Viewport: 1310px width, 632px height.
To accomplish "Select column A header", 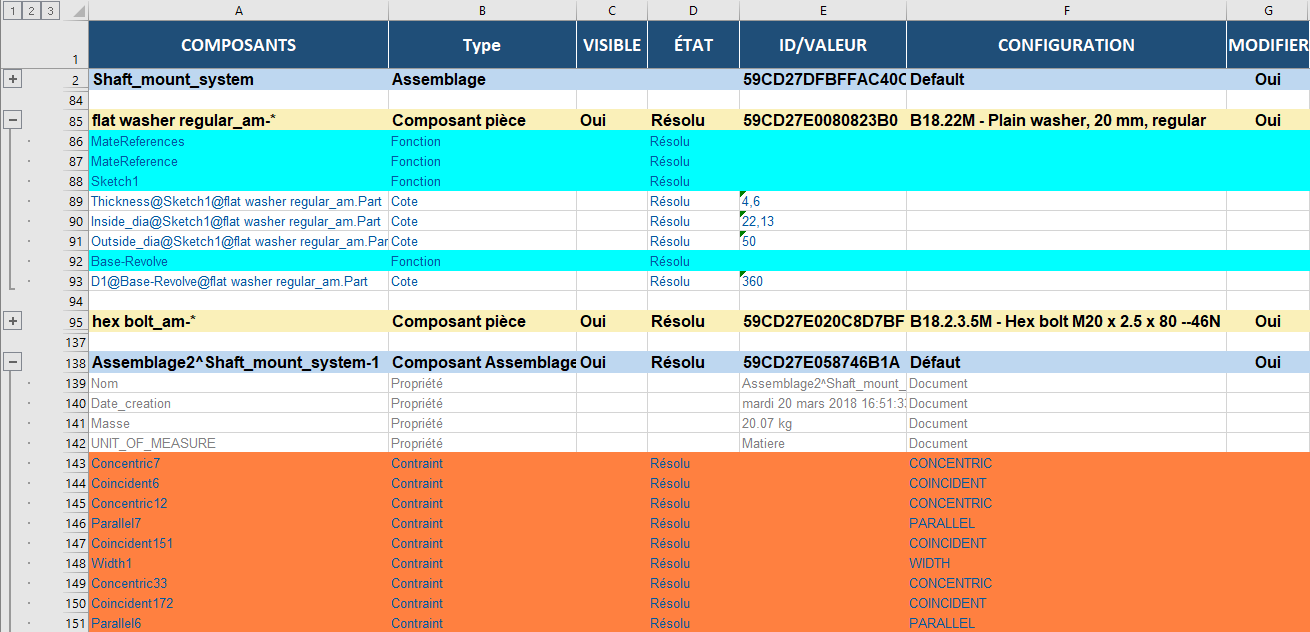I will tap(238, 10).
